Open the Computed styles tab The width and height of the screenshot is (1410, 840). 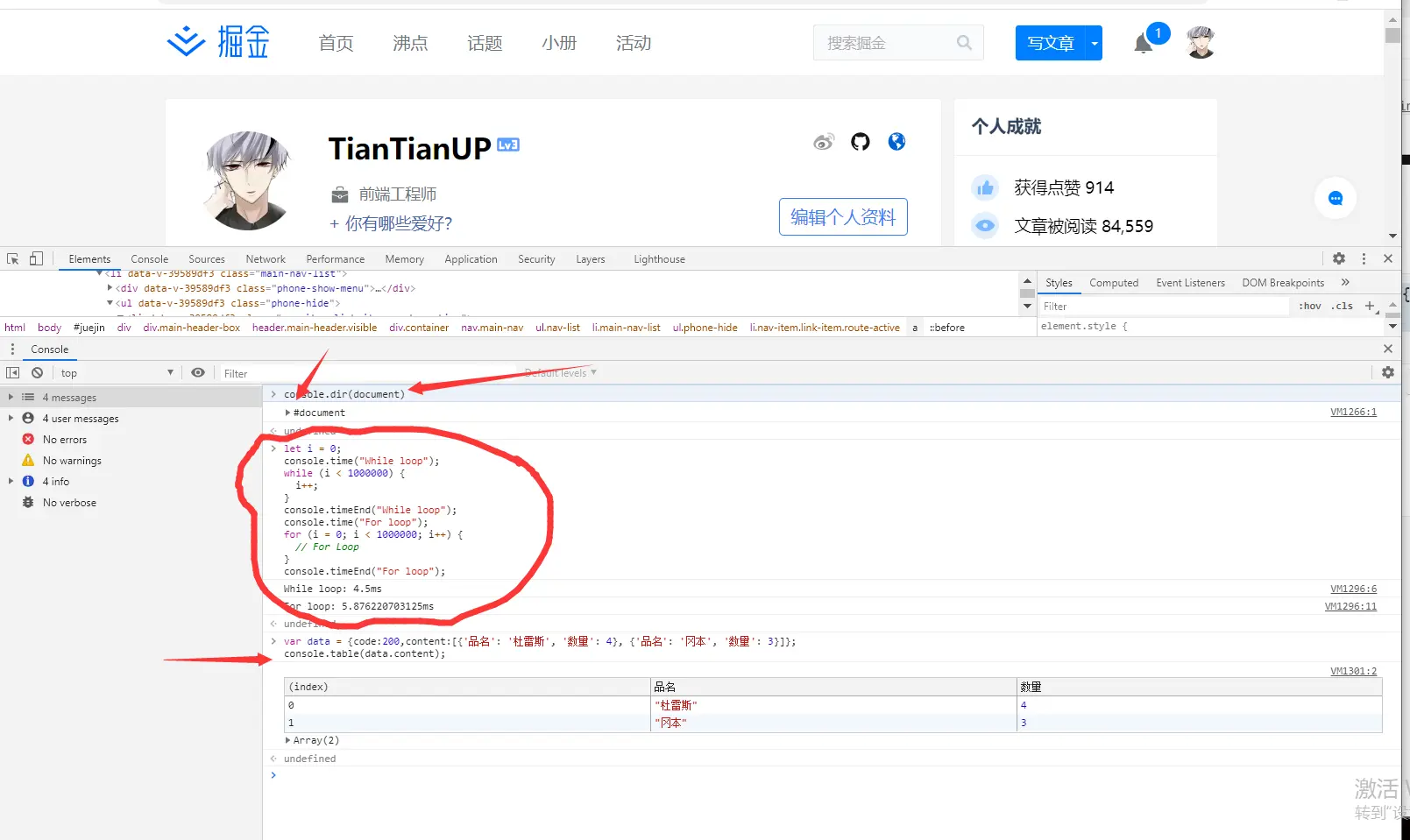1114,283
